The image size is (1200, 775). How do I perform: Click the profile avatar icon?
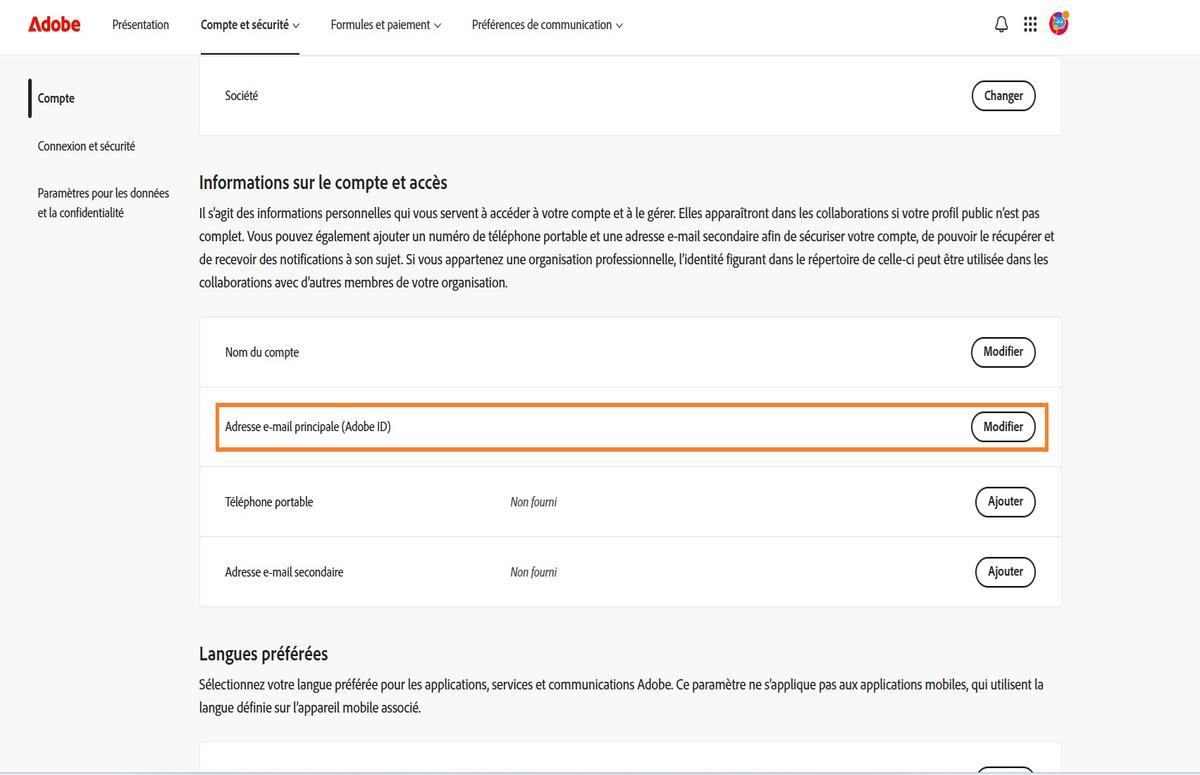click(1058, 23)
